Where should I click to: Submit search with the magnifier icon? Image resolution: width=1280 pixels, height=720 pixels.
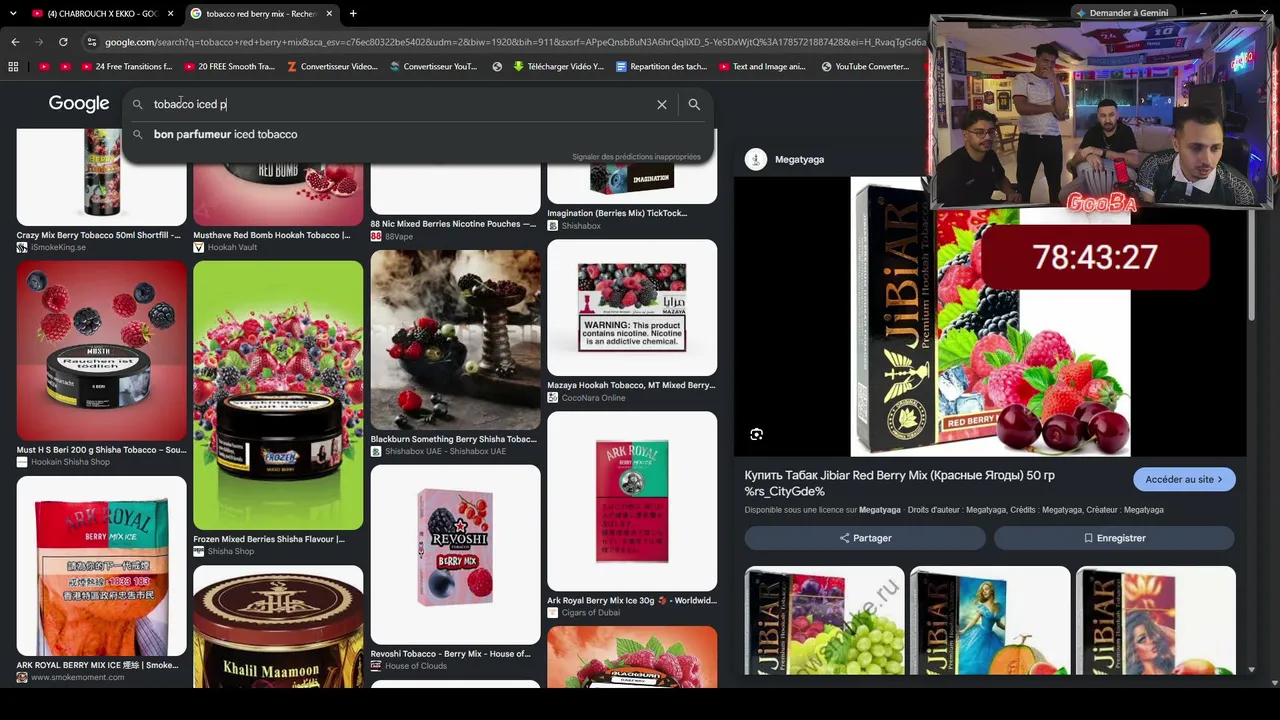694,104
